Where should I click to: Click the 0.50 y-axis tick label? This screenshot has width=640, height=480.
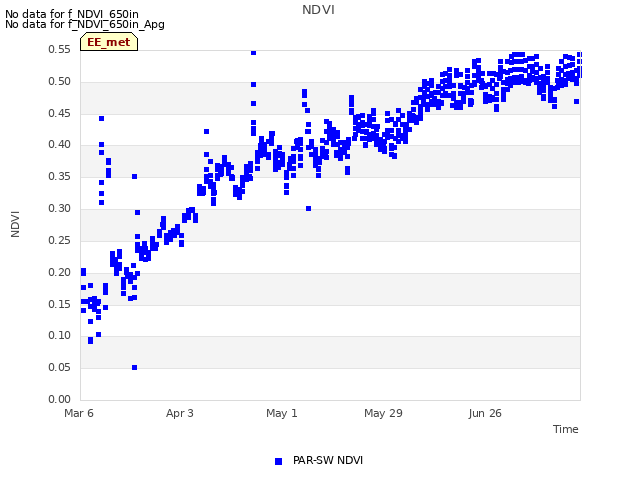click(x=59, y=81)
